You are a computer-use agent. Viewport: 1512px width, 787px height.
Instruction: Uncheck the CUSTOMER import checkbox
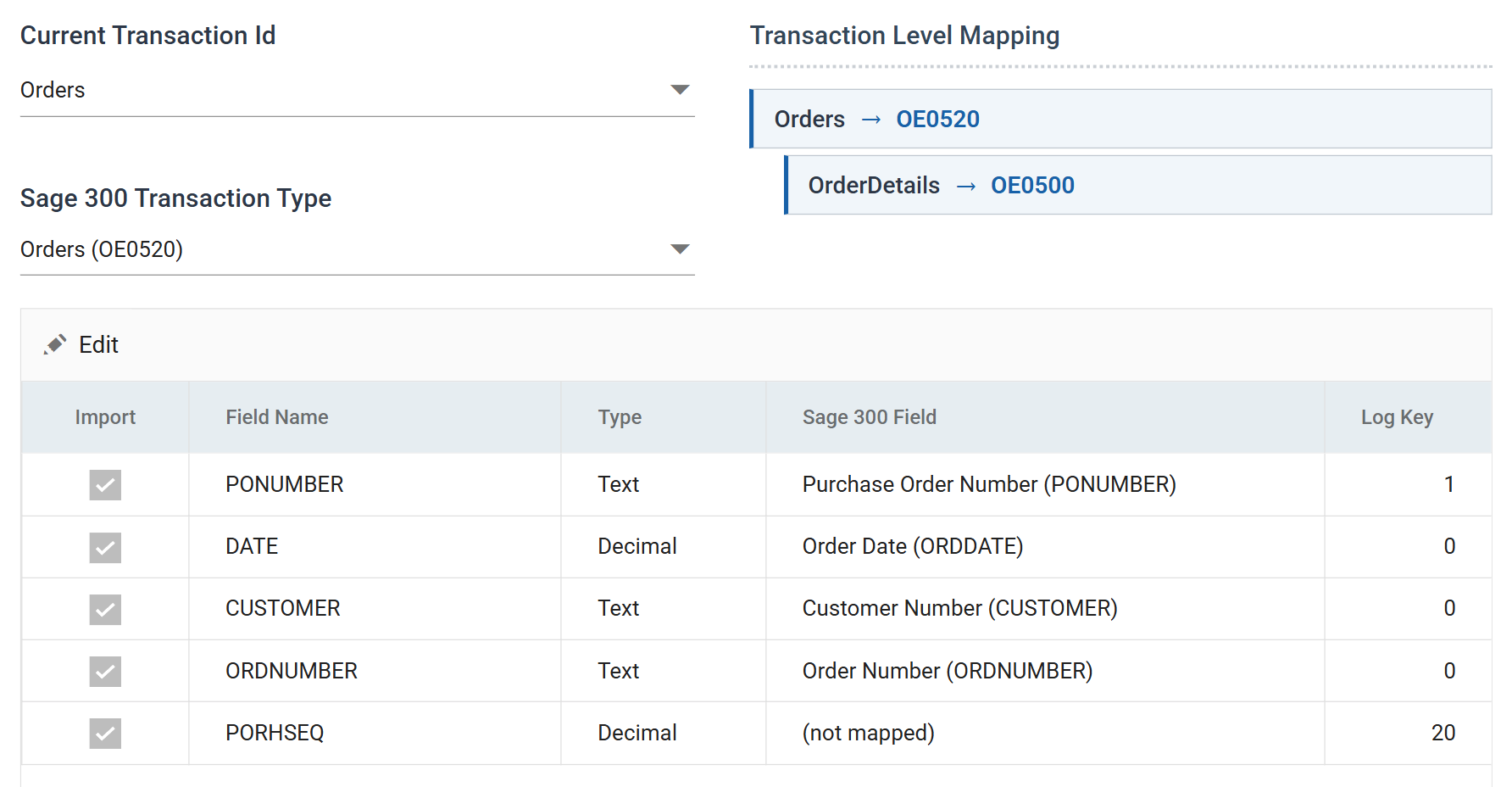click(105, 609)
